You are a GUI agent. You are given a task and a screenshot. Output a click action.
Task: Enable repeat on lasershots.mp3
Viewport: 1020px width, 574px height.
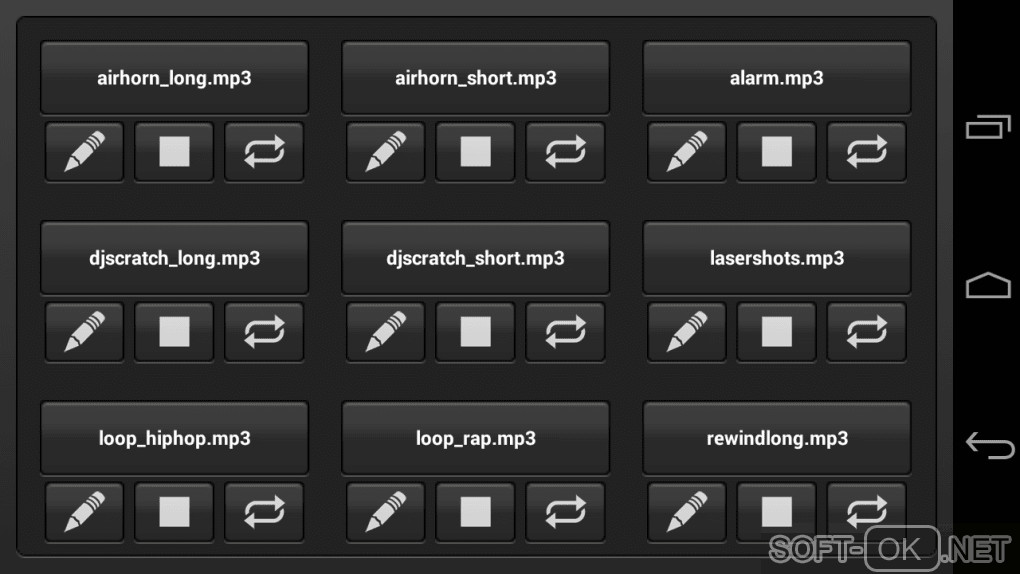pos(866,332)
